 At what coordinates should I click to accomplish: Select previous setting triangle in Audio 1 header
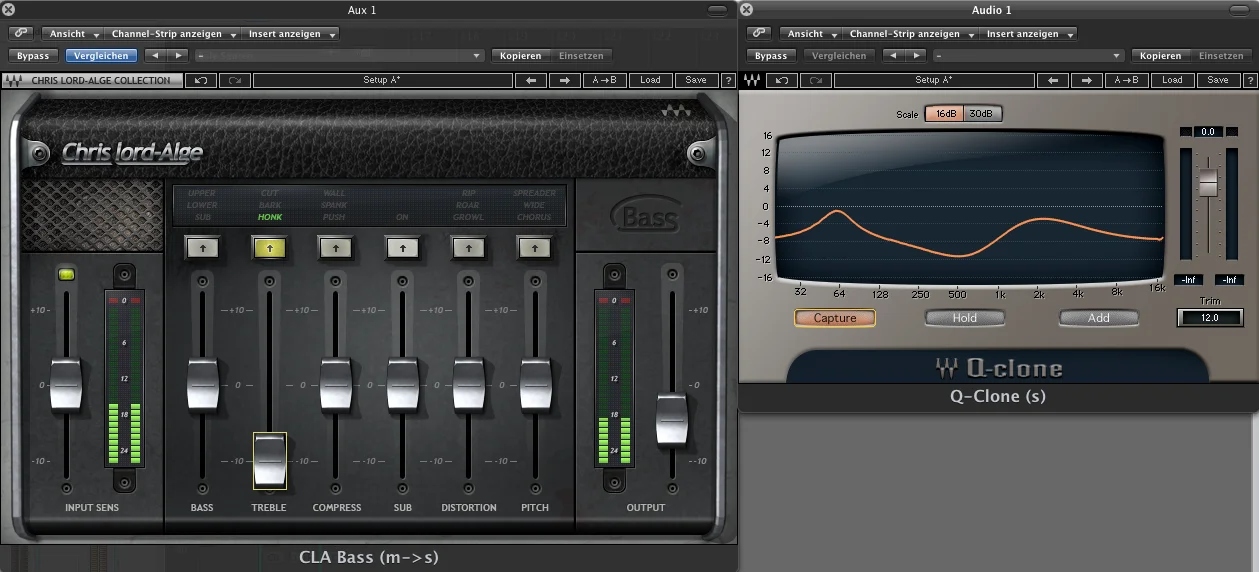(x=893, y=56)
